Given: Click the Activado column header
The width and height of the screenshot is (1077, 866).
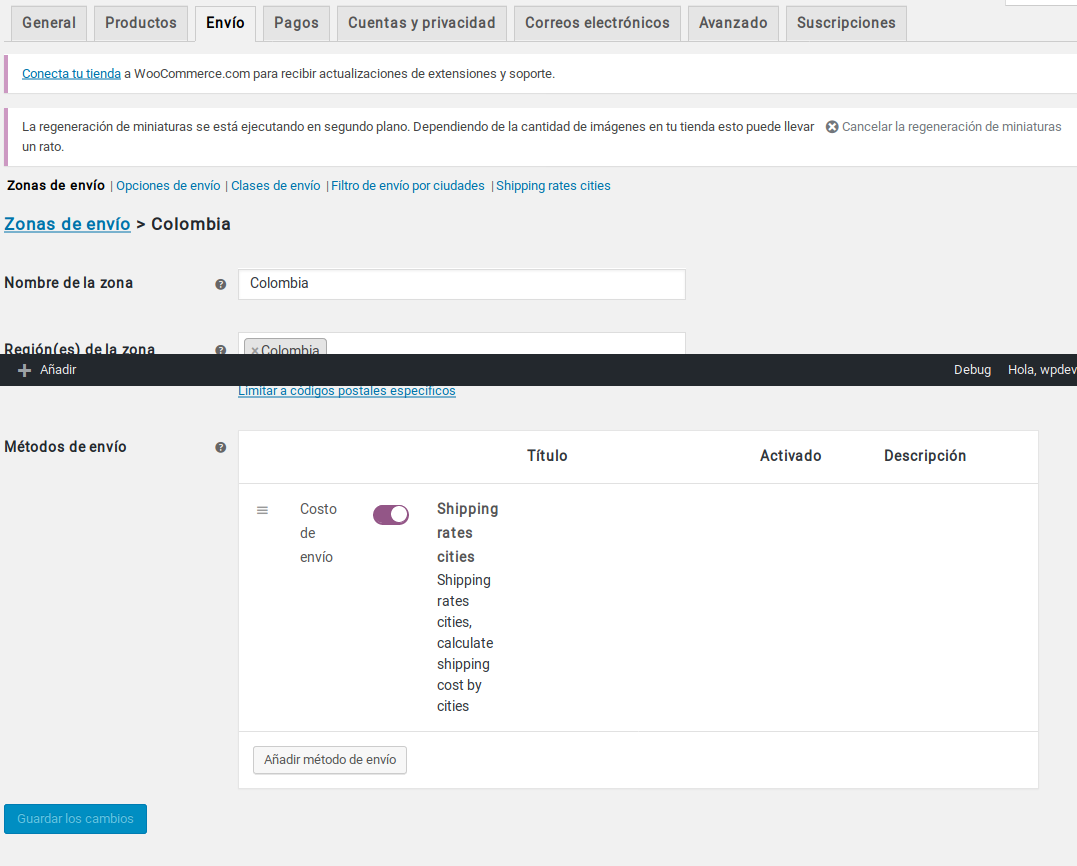Looking at the screenshot, I should [791, 456].
